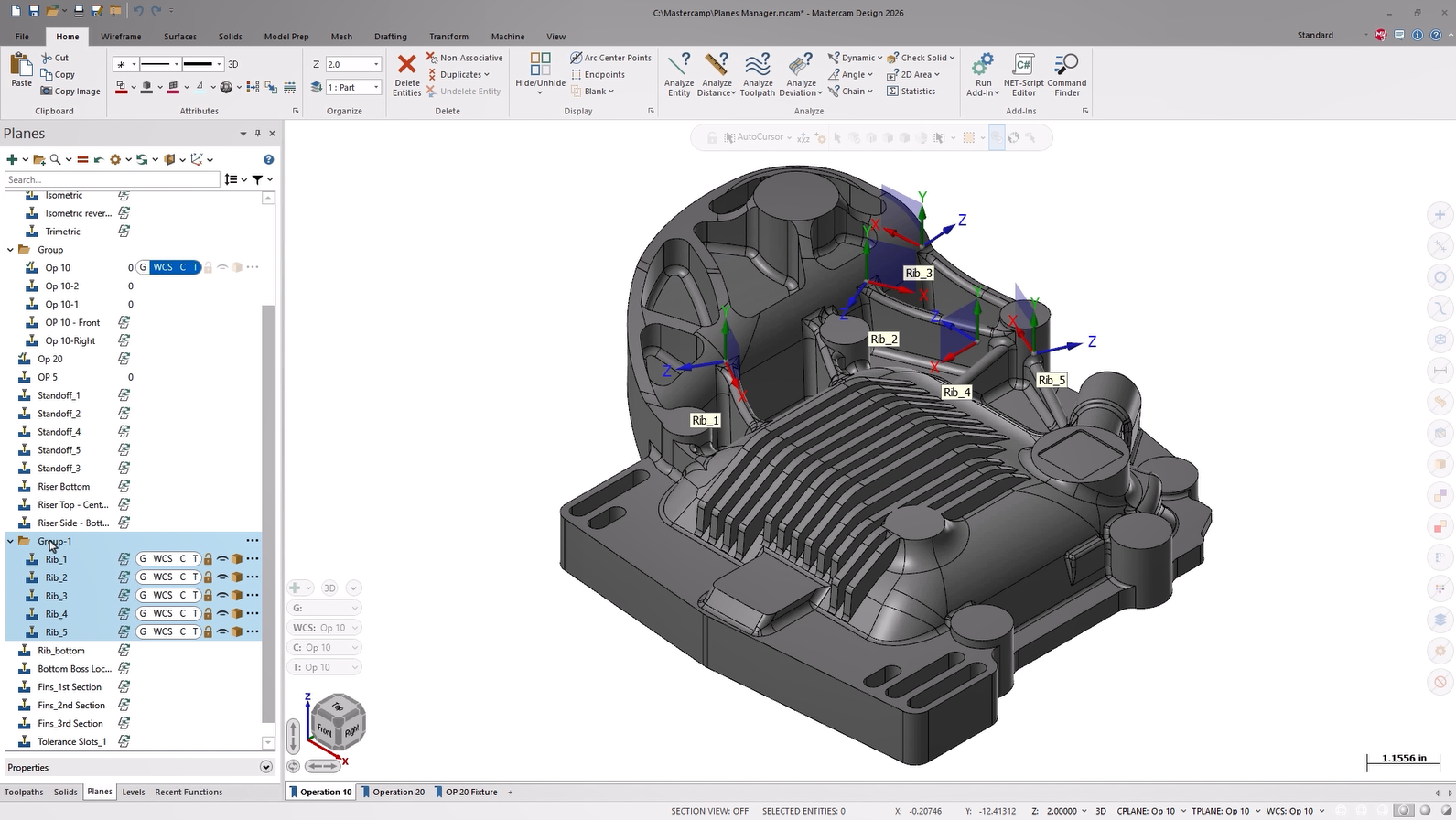Open the Analyze Entity tool
Screen dimensions: 1456x820
pos(679,74)
